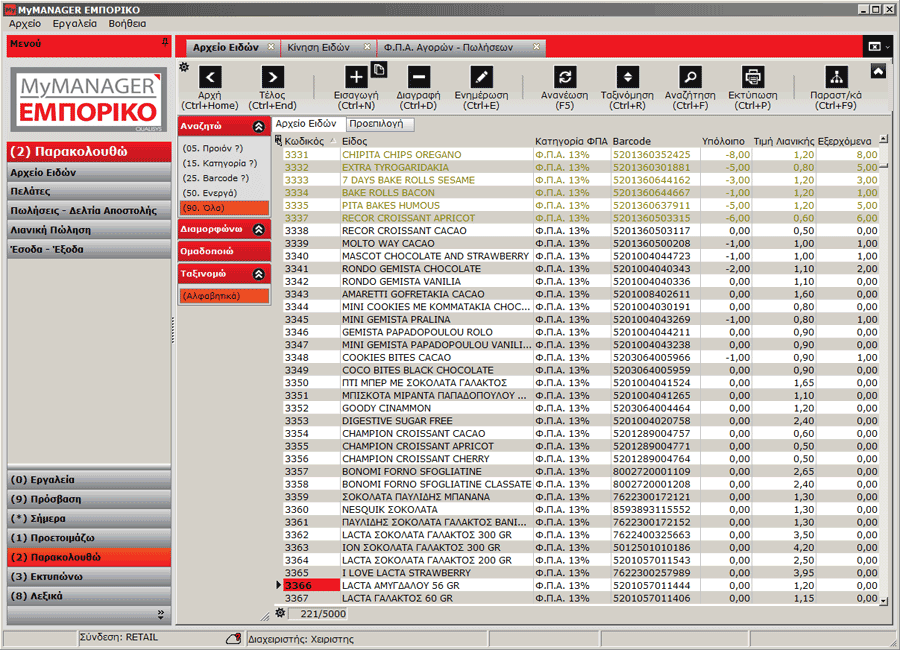The image size is (900, 650).
Task: Select the (*) Σήμερα menu group
Action: [x=89, y=519]
